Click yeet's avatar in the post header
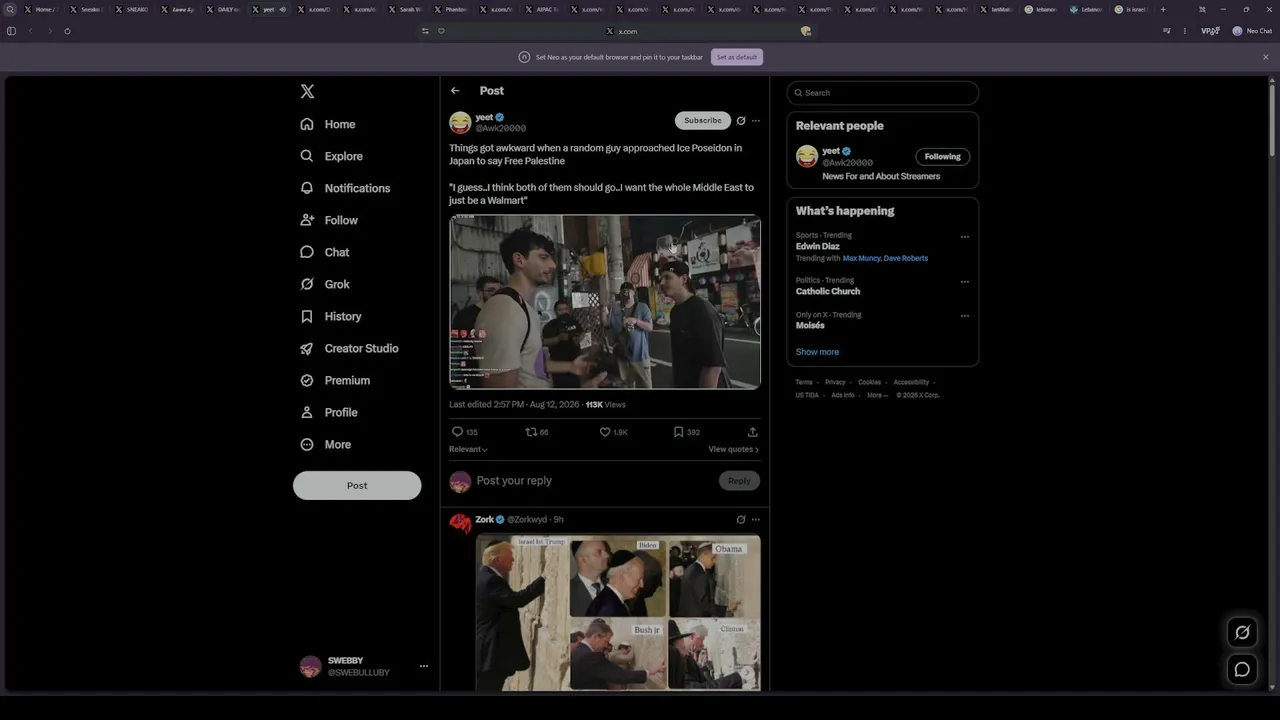The width and height of the screenshot is (1280, 720). 460,123
